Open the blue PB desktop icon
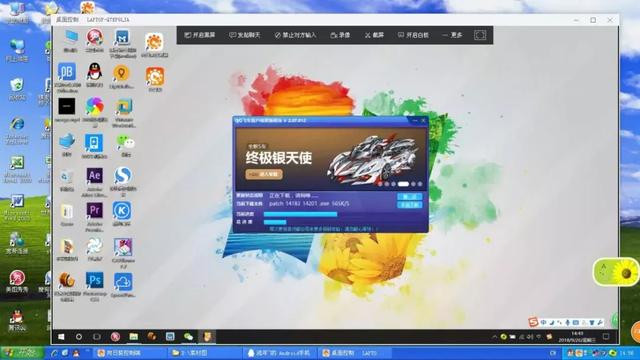This screenshot has width=640, height=360. pyautogui.click(x=67, y=72)
